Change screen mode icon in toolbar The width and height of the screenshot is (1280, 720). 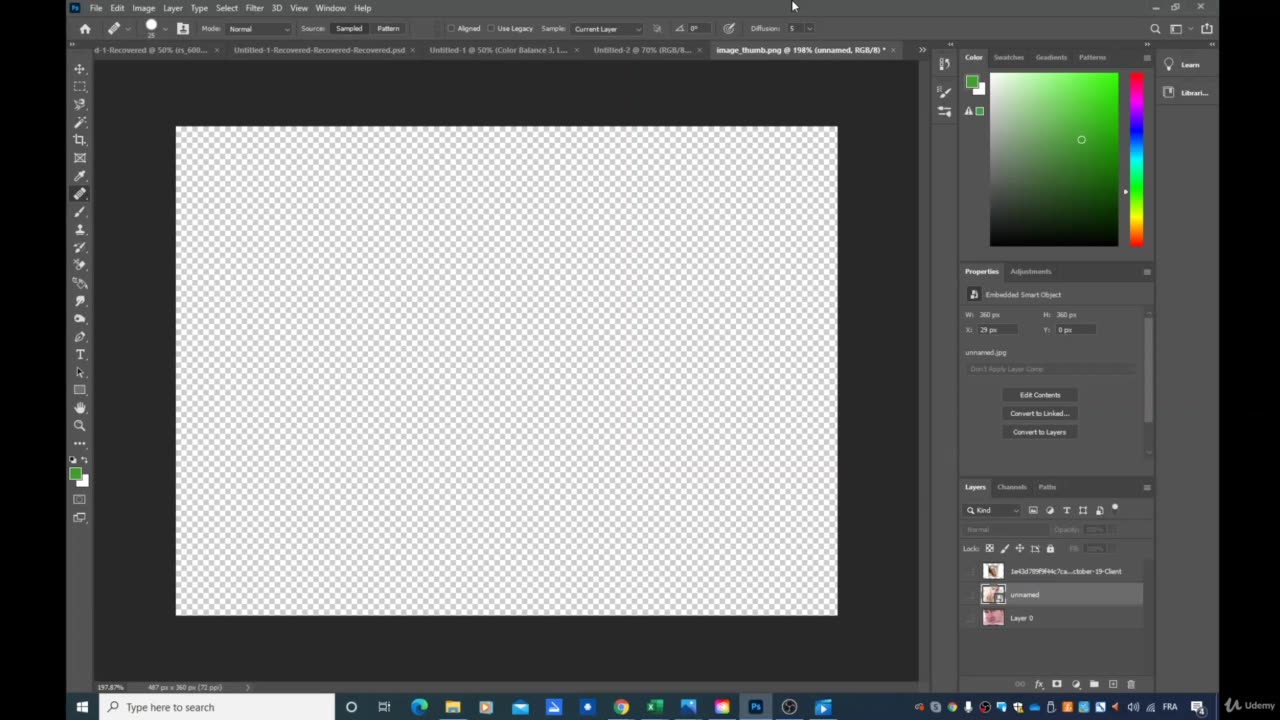[80, 517]
